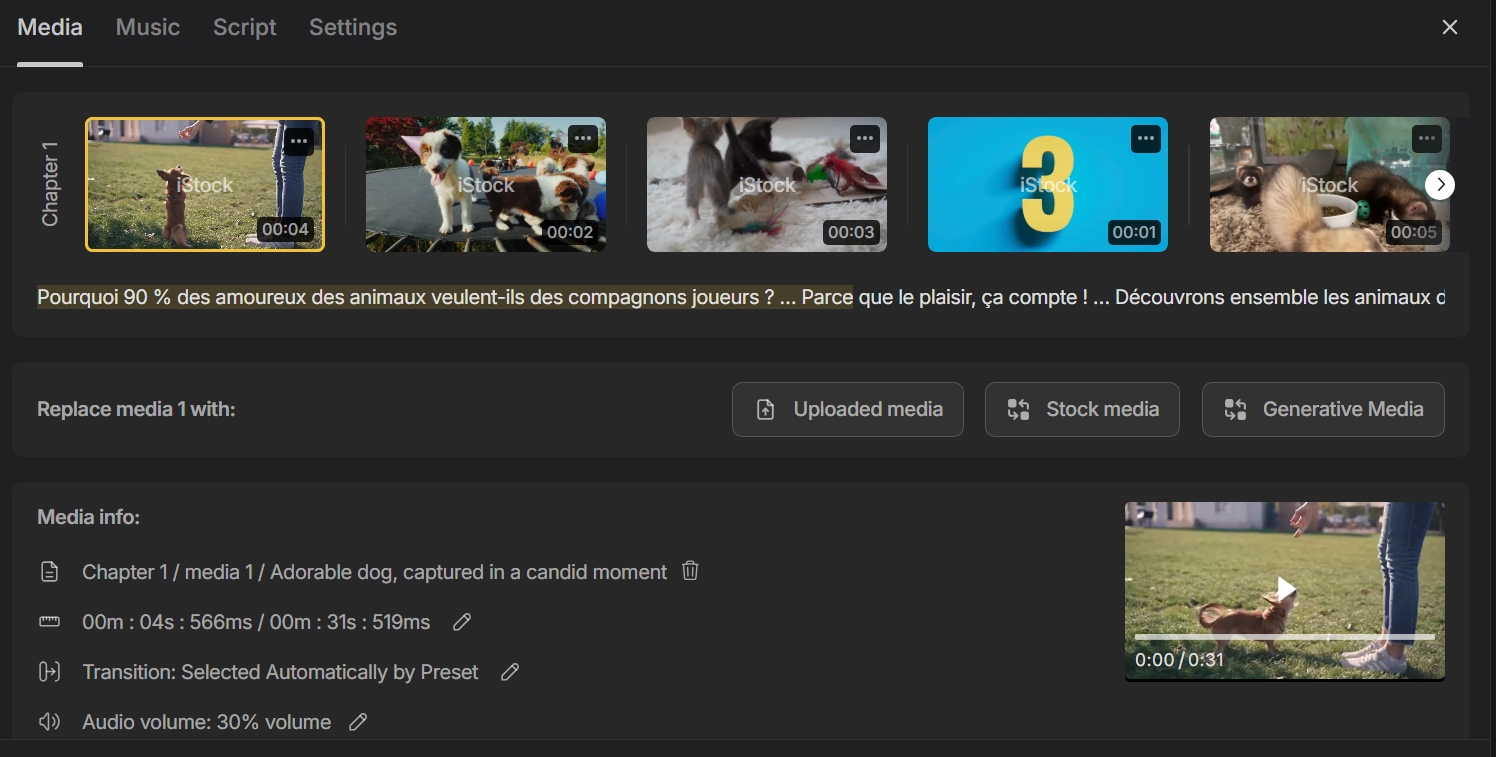1496x757 pixels.
Task: Close the media panel with X
Action: pyautogui.click(x=1450, y=28)
